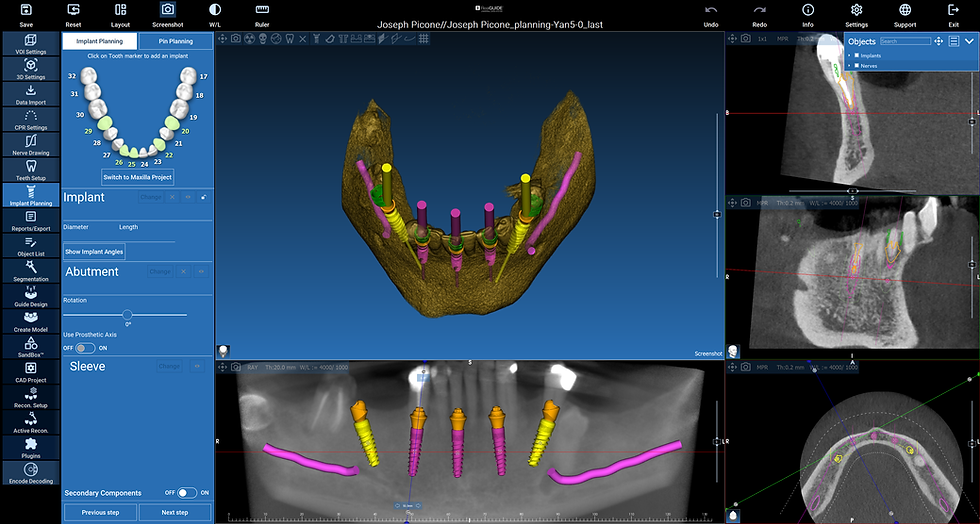Image resolution: width=980 pixels, height=524 pixels.
Task: Check the Implants checkbox in Objects
Action: (x=857, y=55)
